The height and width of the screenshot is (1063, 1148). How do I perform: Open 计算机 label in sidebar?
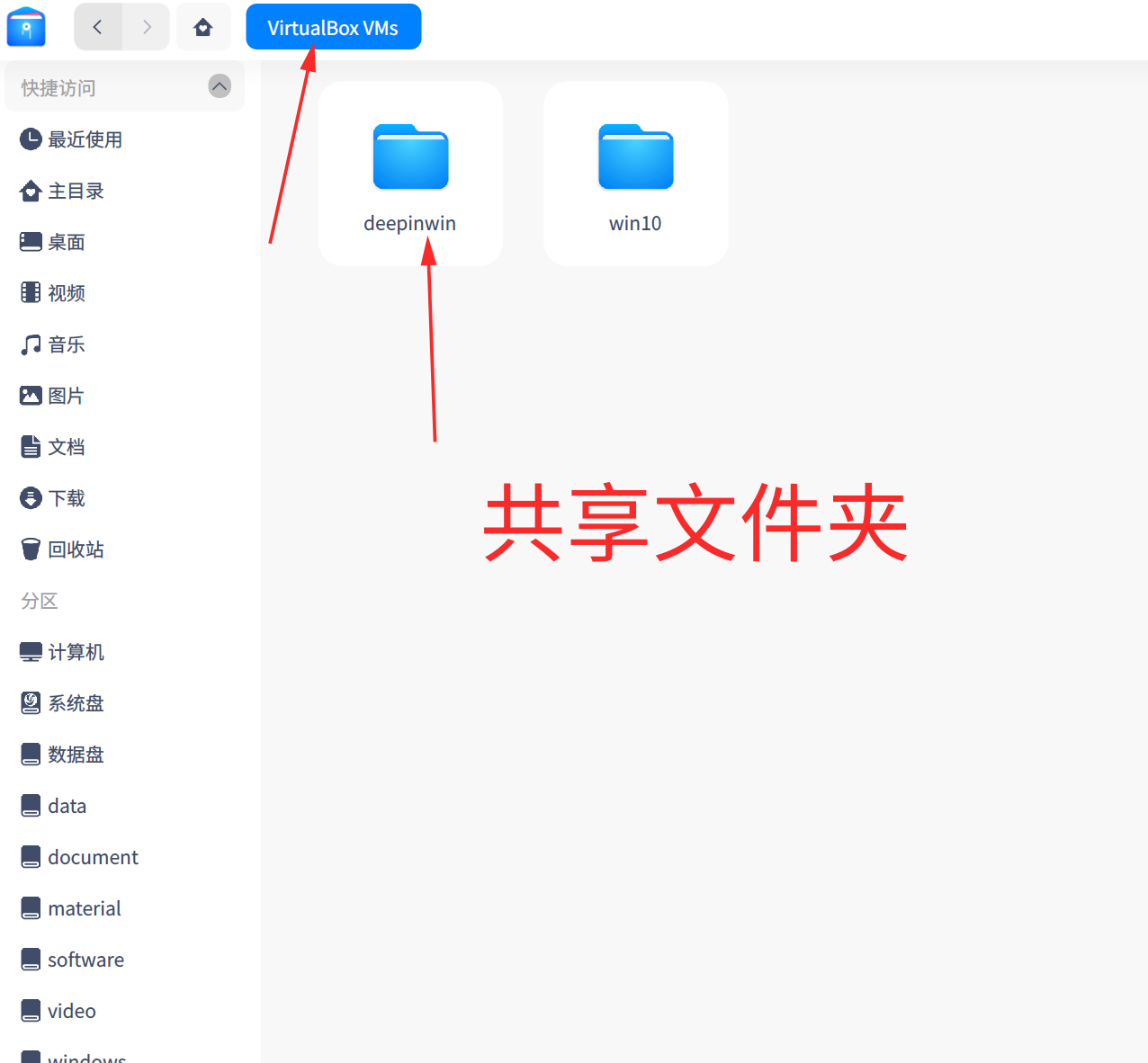[76, 652]
